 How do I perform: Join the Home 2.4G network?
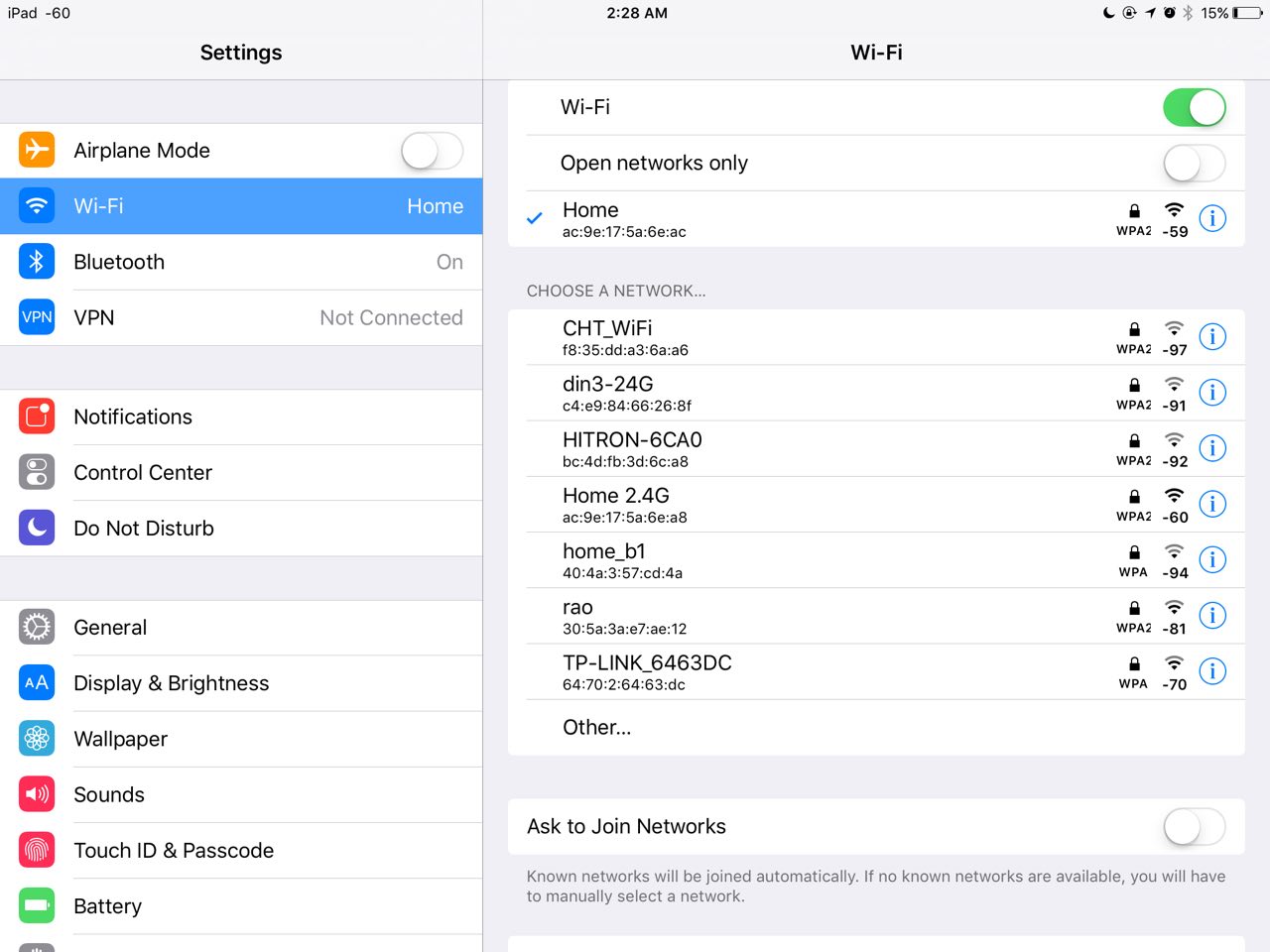pyautogui.click(x=876, y=504)
